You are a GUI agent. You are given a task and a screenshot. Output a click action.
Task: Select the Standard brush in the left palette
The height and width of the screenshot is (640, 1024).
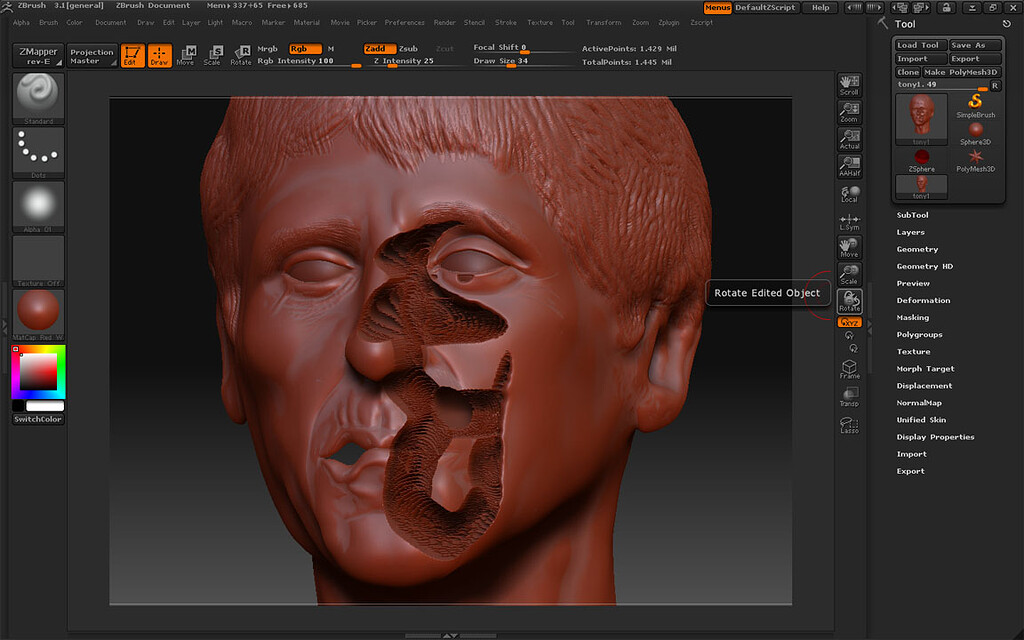[37, 95]
